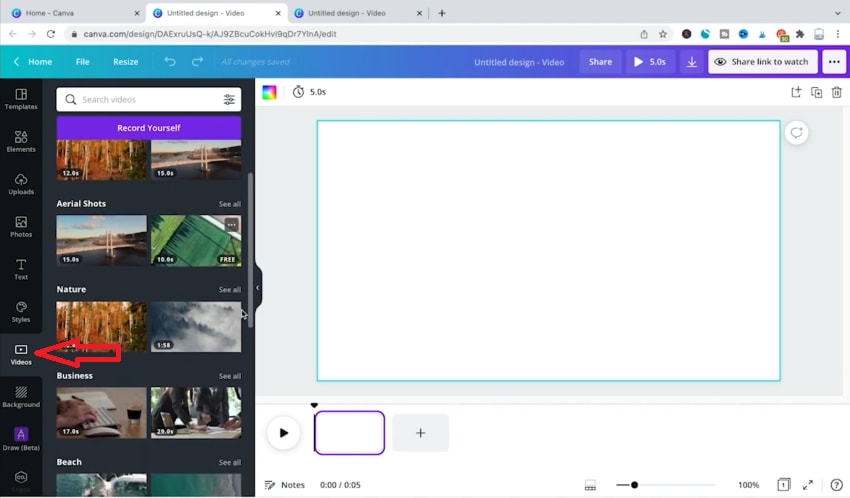Click the videos panel scrollbar
The image size is (850, 498).
pyautogui.click(x=250, y=251)
